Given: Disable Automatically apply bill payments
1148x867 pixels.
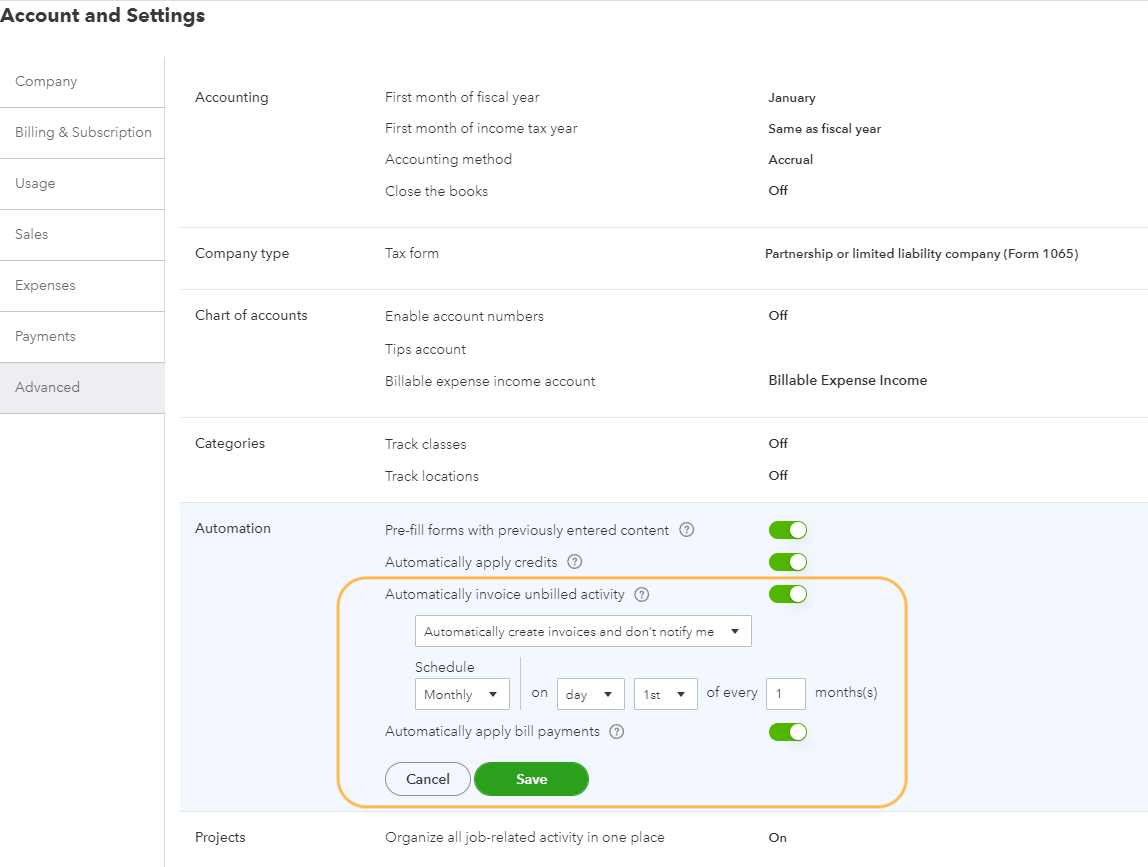Looking at the screenshot, I should 787,731.
